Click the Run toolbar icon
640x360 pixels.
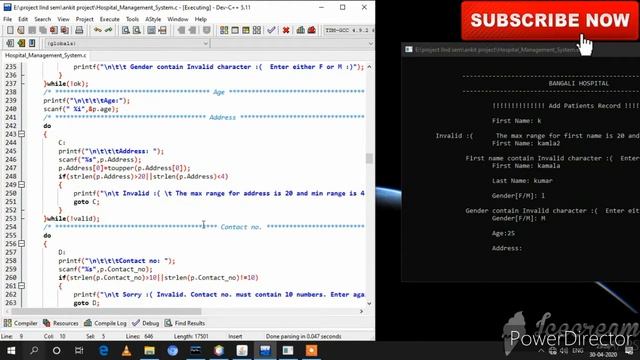point(235,30)
